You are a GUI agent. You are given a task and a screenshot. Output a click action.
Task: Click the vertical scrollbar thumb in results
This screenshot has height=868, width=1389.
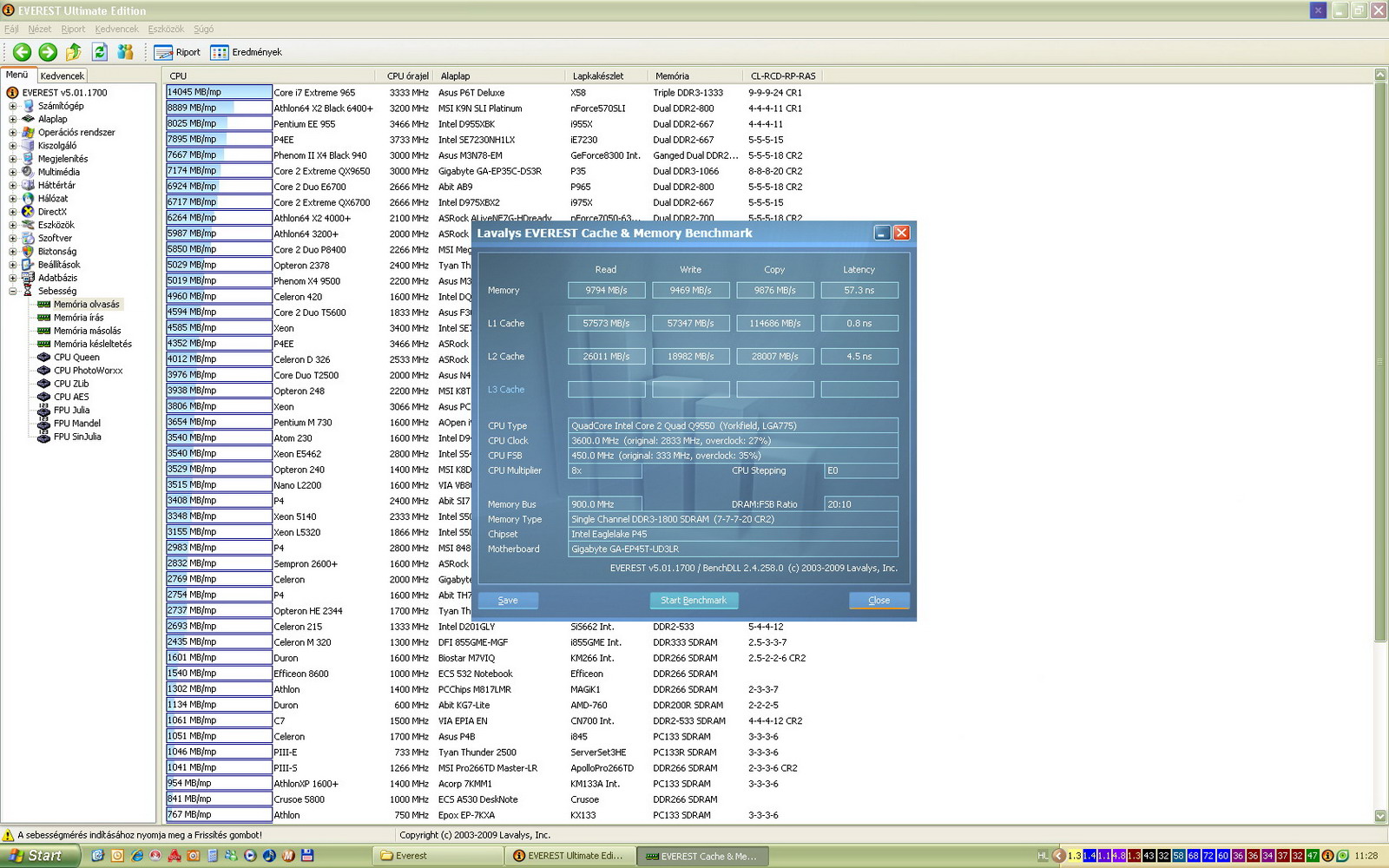click(1380, 362)
